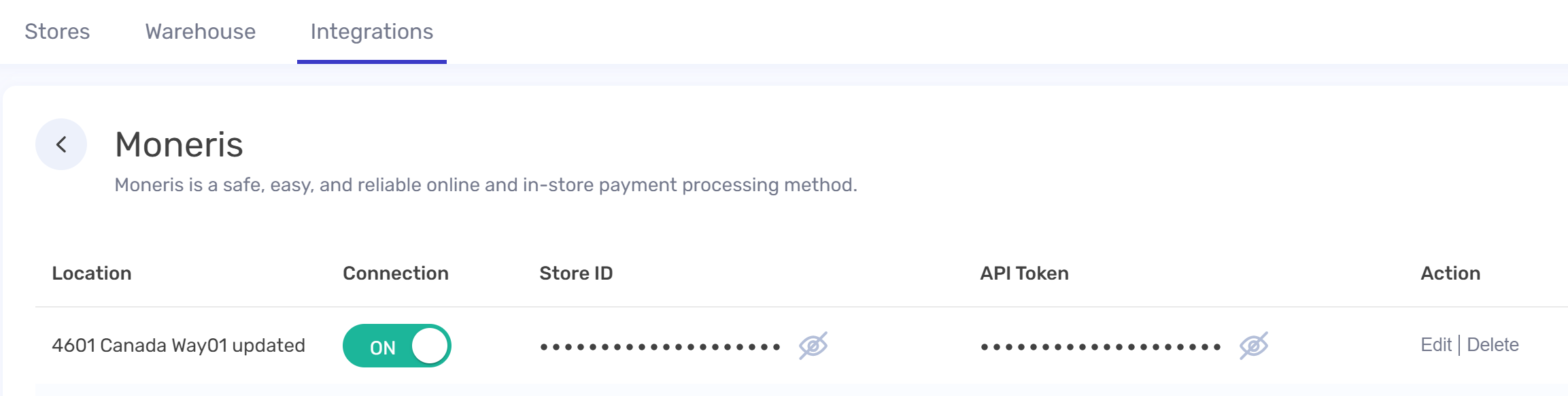Image resolution: width=1568 pixels, height=396 pixels.
Task: Click the masked API Token dots
Action: pyautogui.click(x=1101, y=347)
